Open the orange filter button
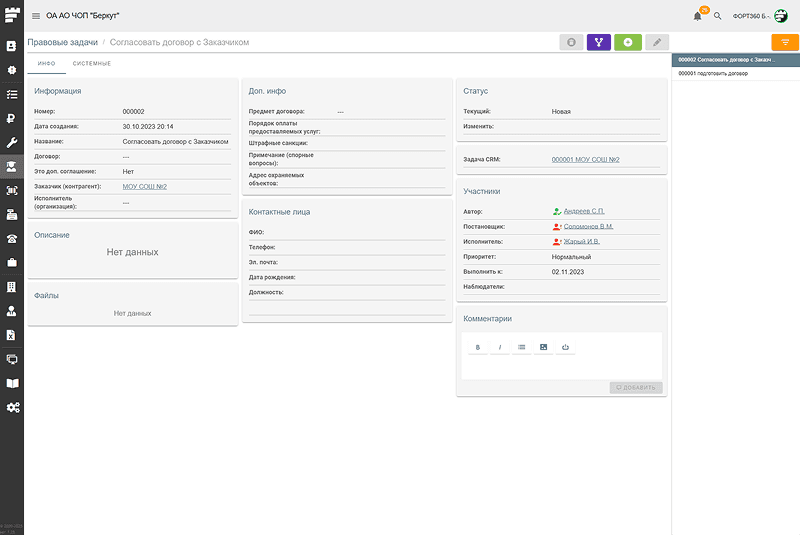Viewport: 800px width, 535px height. coord(785,42)
